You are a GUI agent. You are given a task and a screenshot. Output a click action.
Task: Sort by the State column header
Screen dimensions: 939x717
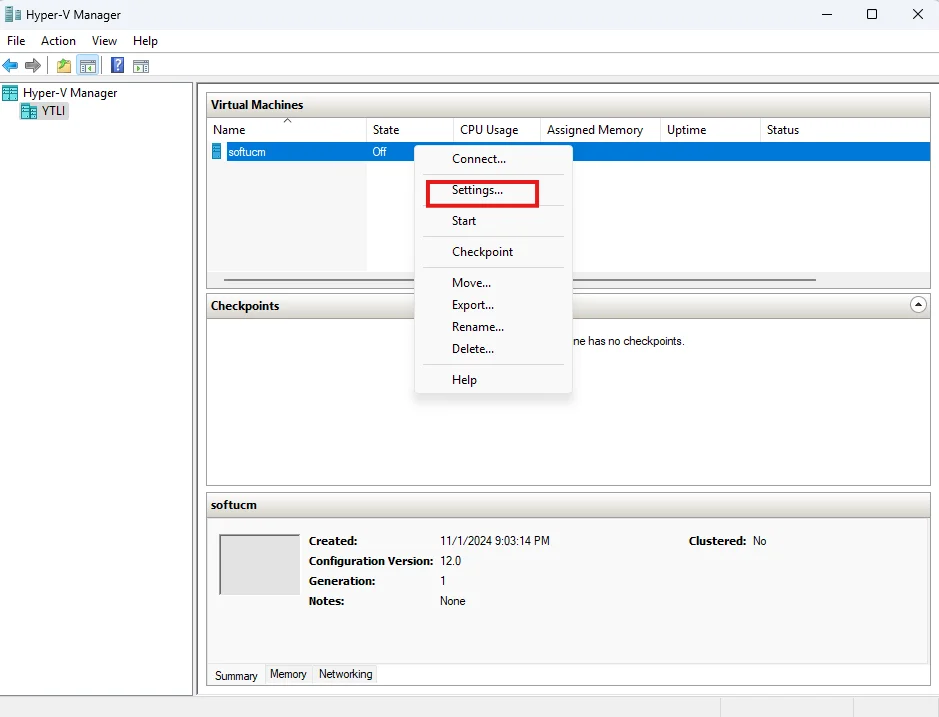point(410,130)
